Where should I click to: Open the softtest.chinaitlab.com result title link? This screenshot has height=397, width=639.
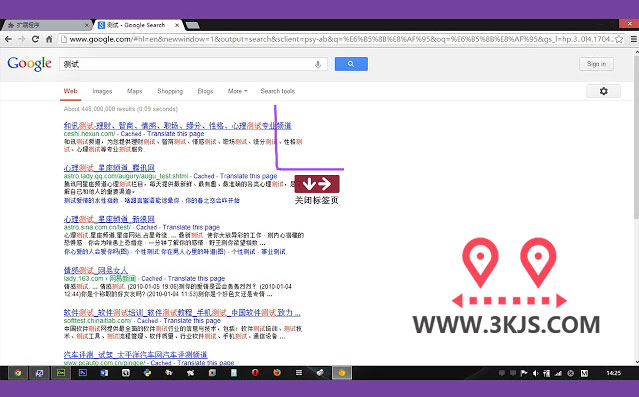click(x=182, y=313)
